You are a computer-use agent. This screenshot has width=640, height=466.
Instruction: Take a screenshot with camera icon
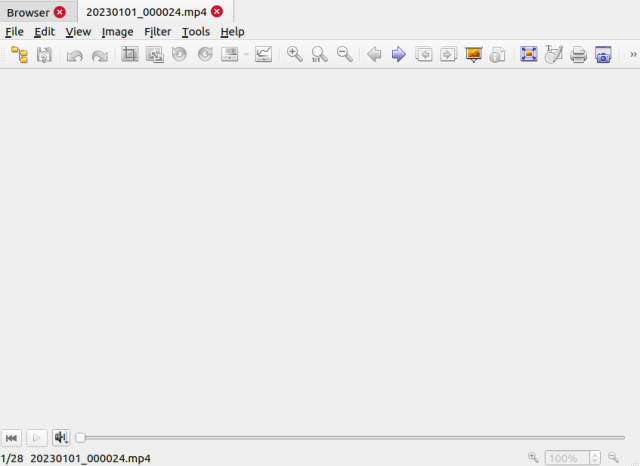coord(603,54)
